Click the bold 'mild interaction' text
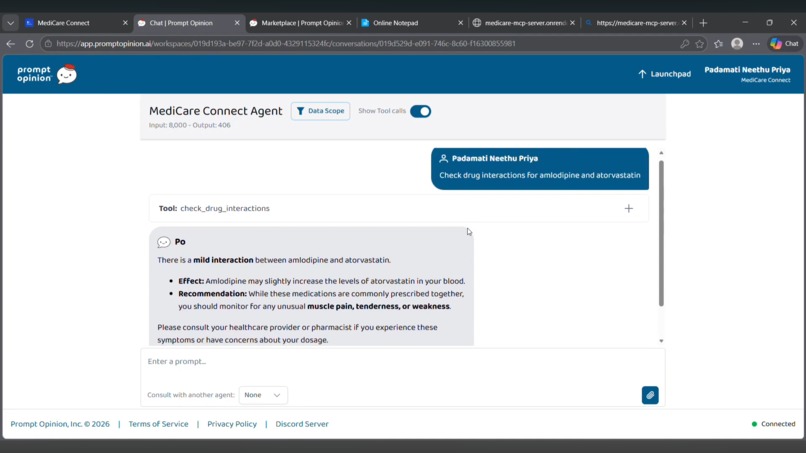This screenshot has height=453, width=806. pos(223,260)
